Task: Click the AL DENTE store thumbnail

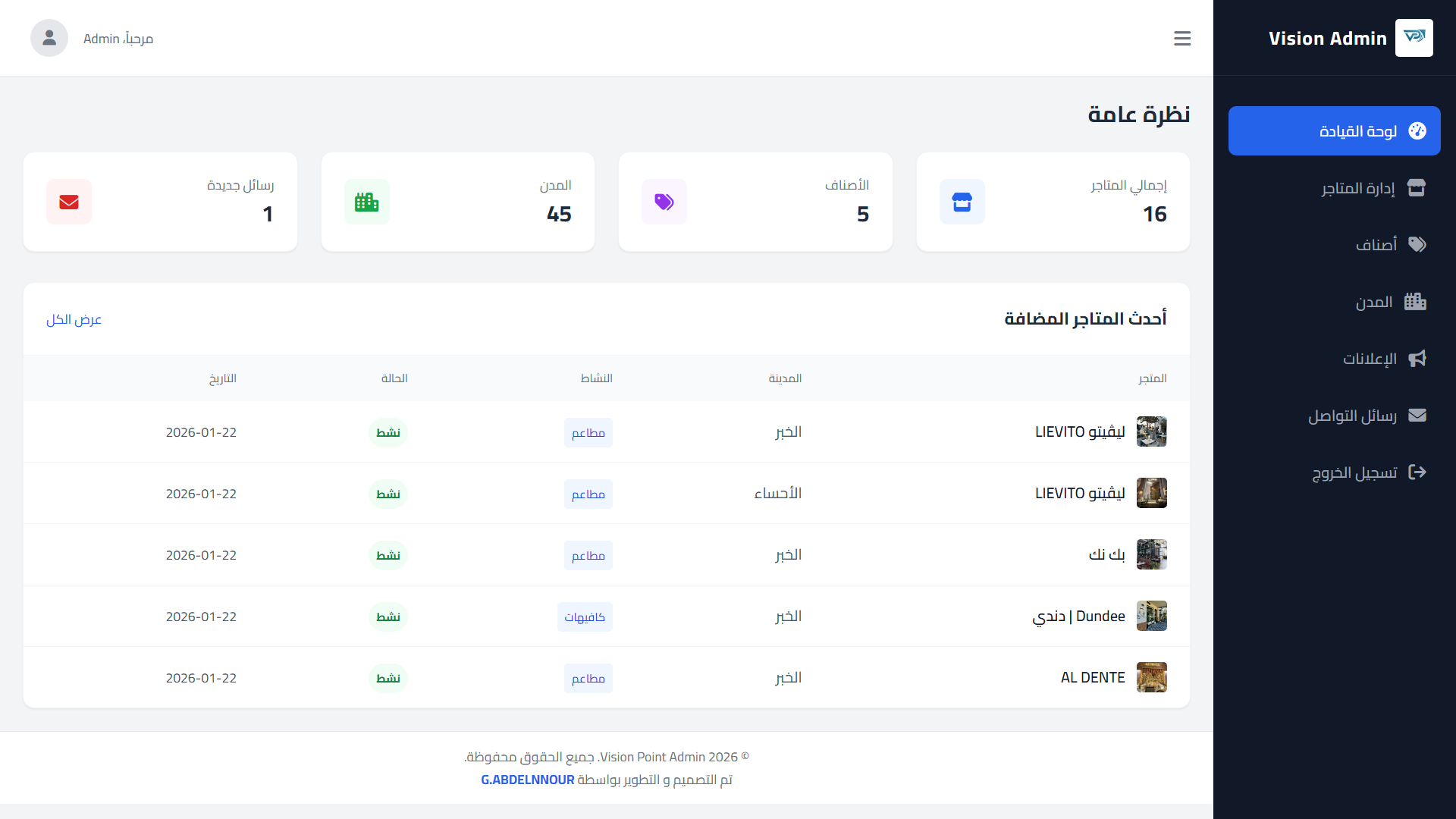Action: (1151, 677)
